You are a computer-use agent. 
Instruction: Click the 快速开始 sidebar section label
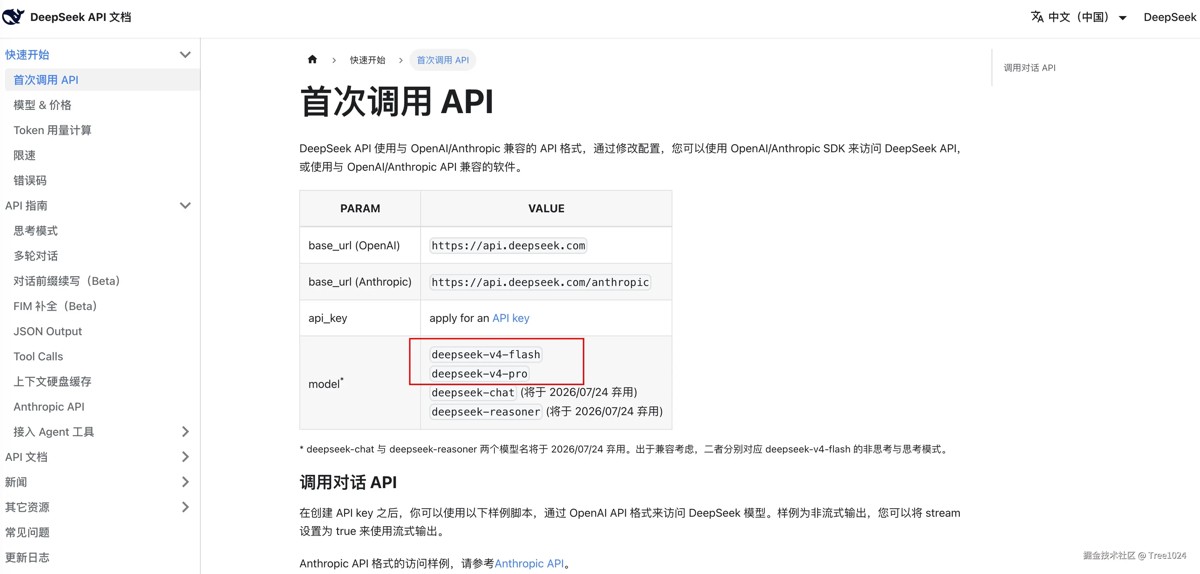coord(27,55)
